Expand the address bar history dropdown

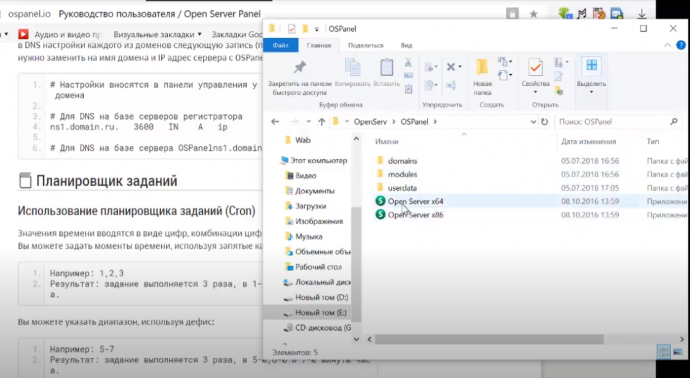533,122
